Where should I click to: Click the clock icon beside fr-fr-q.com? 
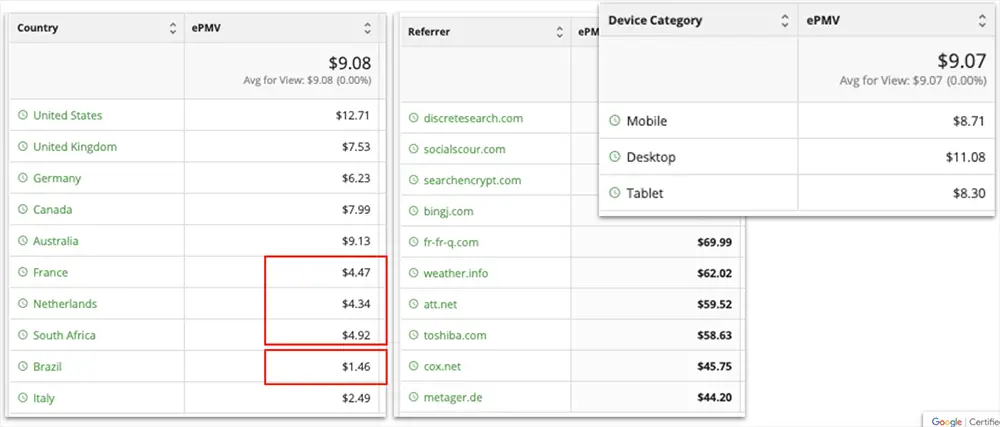coord(413,242)
